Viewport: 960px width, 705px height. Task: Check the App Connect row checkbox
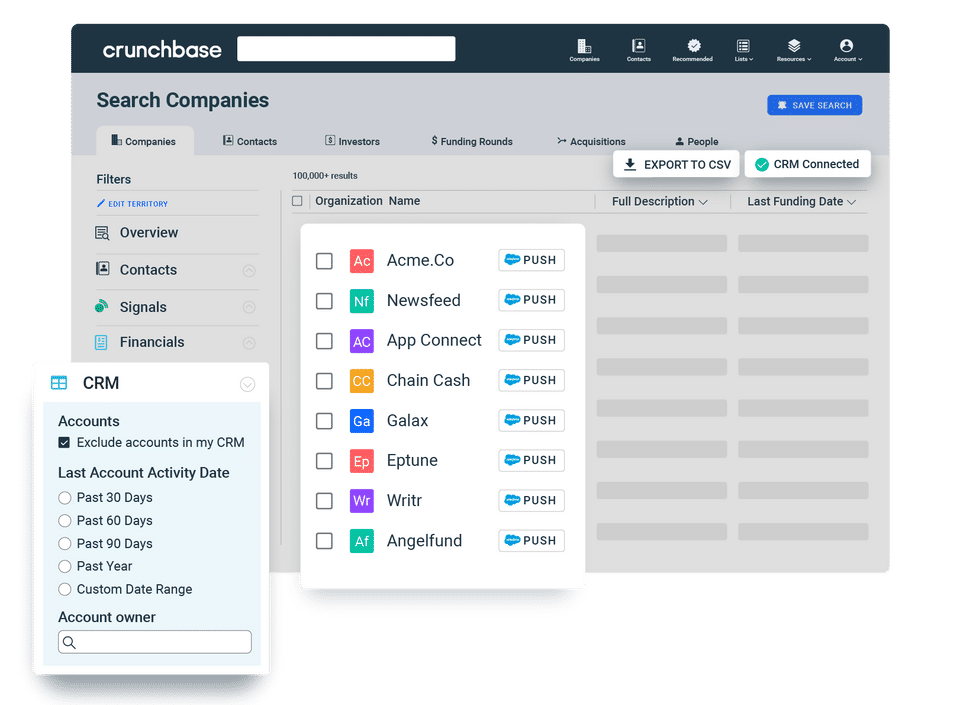pos(324,341)
